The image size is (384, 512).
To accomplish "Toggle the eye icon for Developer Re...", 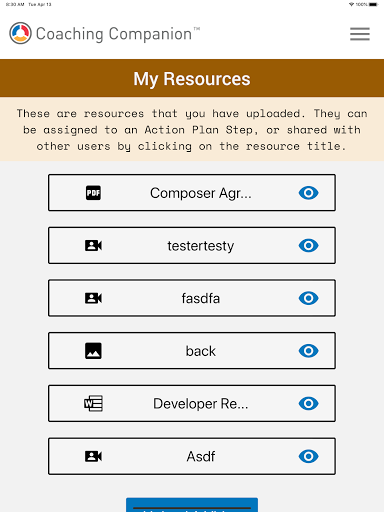I will (x=309, y=404).
